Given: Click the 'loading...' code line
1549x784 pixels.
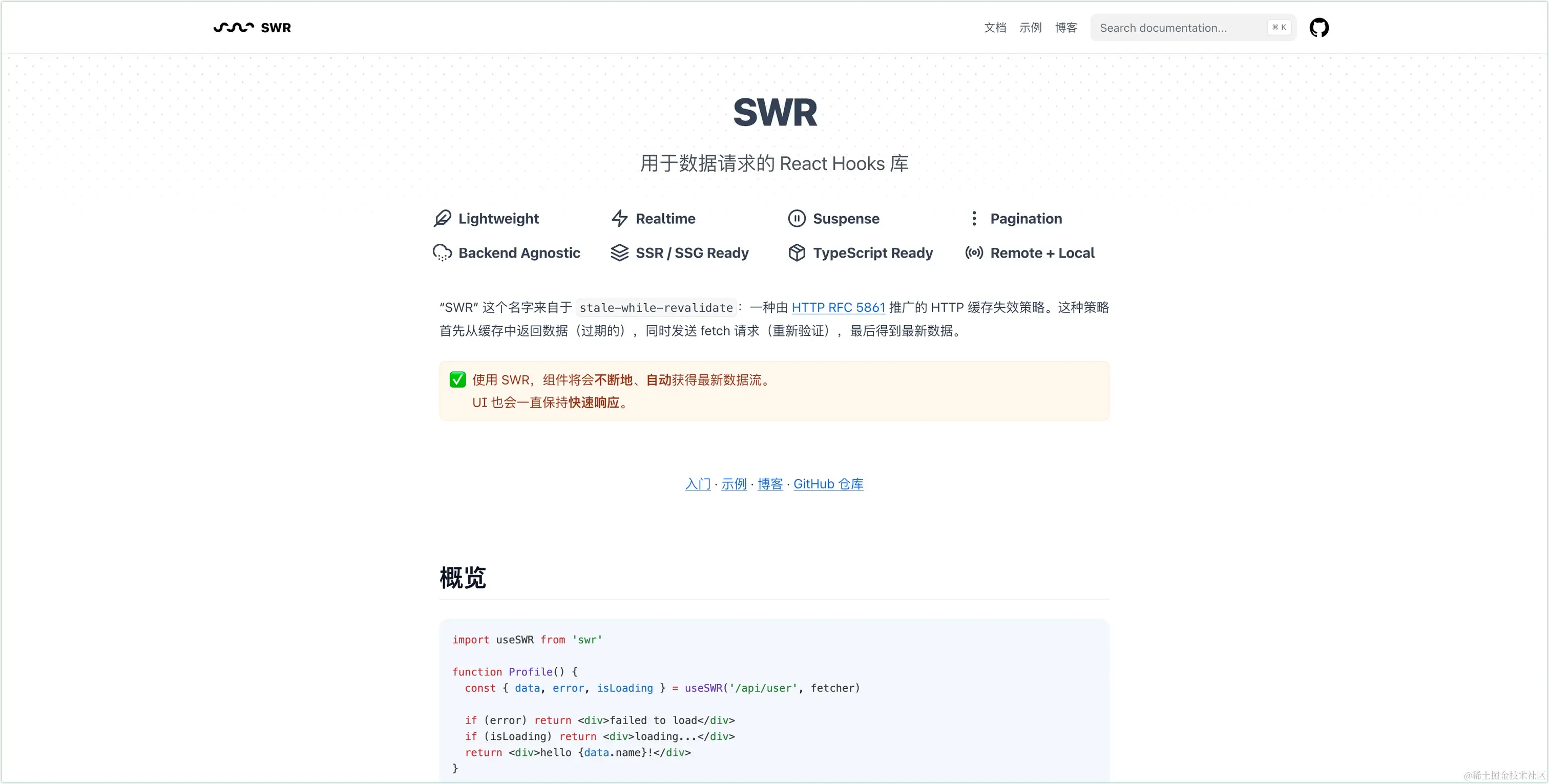Looking at the screenshot, I should (x=599, y=736).
